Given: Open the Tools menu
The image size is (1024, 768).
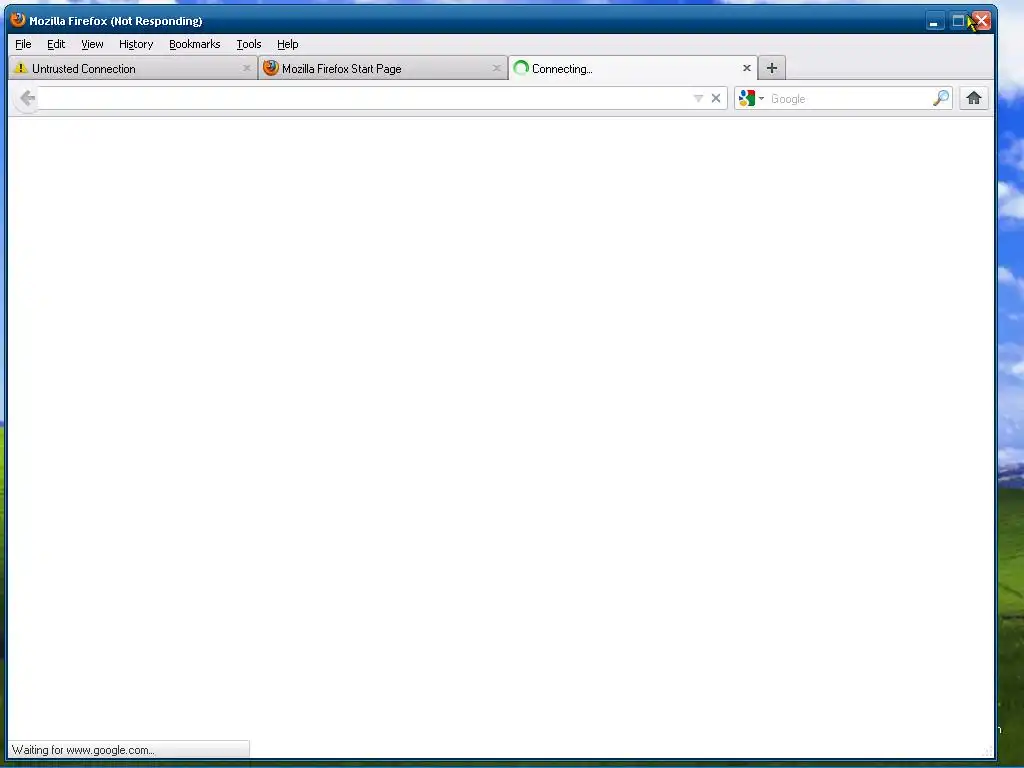Looking at the screenshot, I should tap(249, 44).
